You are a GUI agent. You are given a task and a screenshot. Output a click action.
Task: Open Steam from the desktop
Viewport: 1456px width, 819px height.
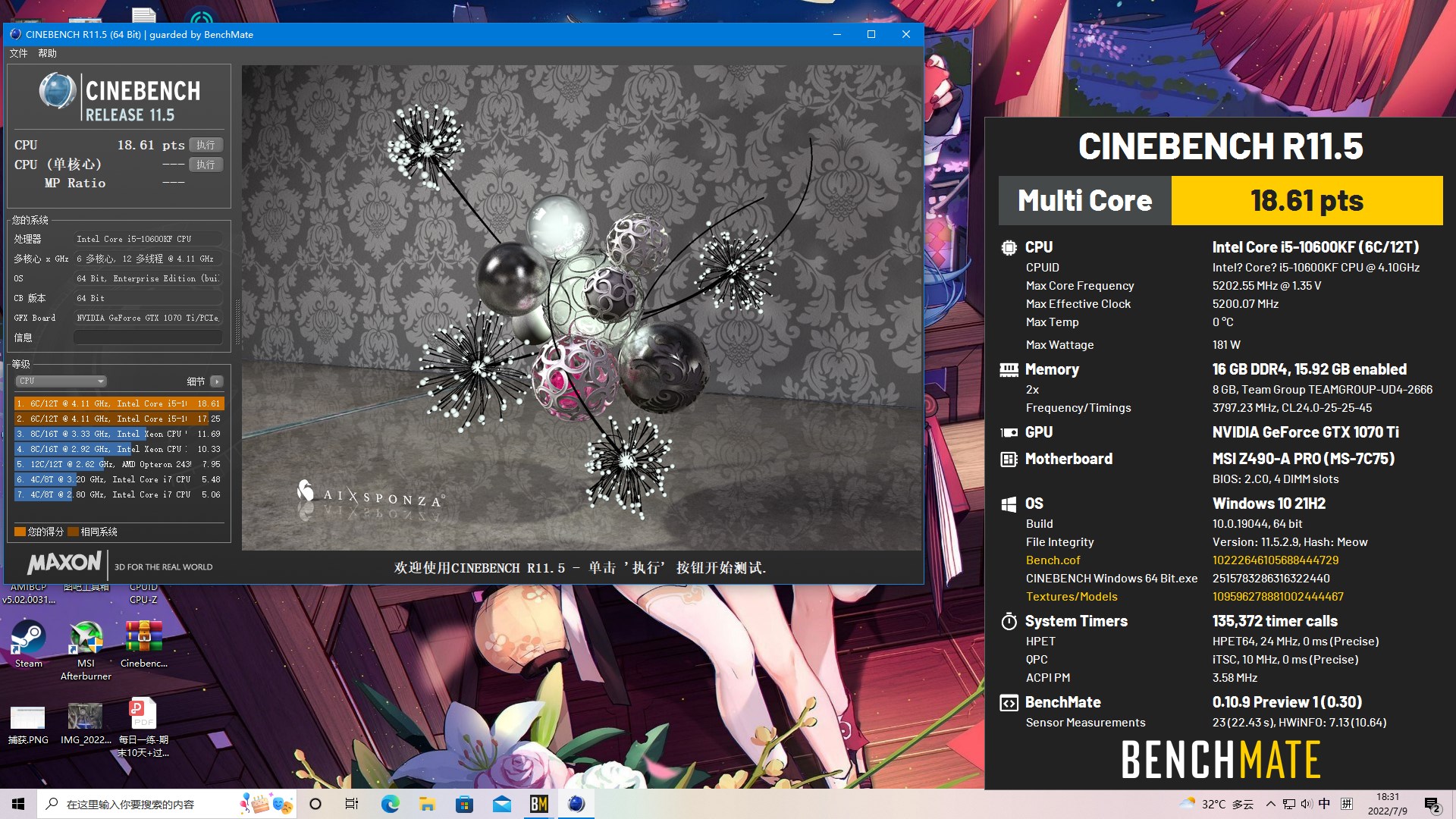pos(28,645)
